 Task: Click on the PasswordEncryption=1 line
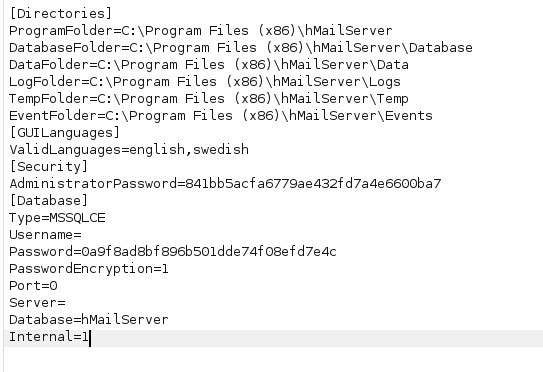click(x=89, y=268)
